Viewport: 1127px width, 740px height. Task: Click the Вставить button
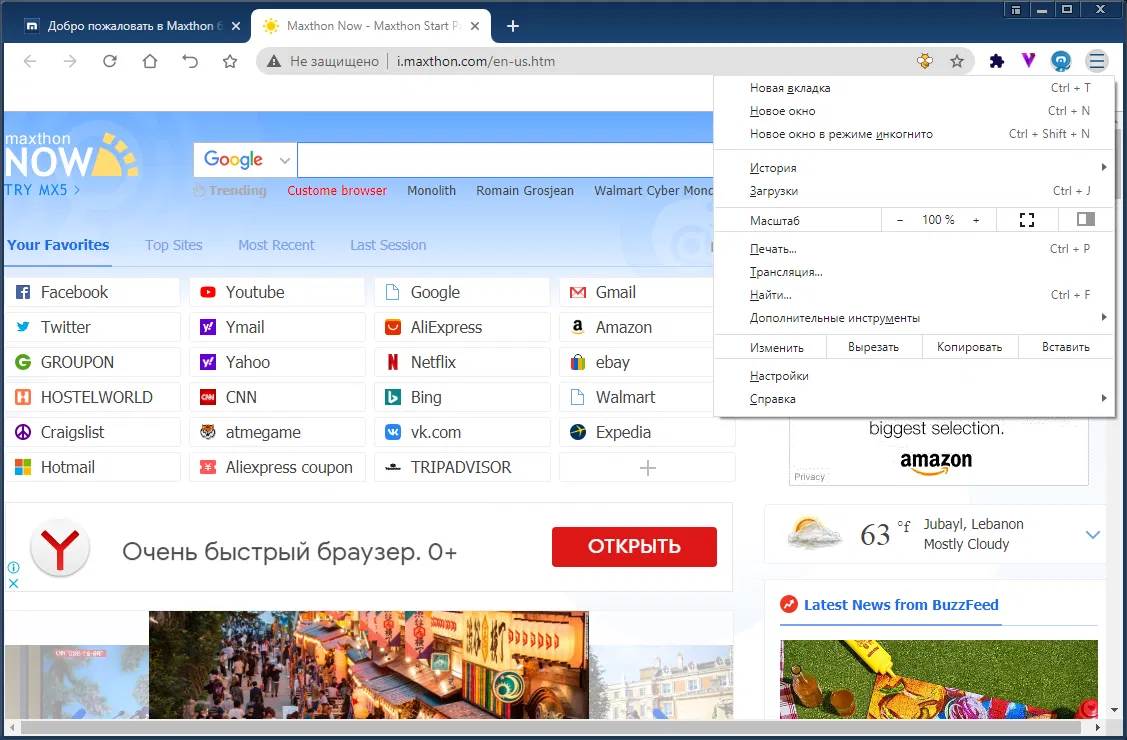click(x=1066, y=347)
